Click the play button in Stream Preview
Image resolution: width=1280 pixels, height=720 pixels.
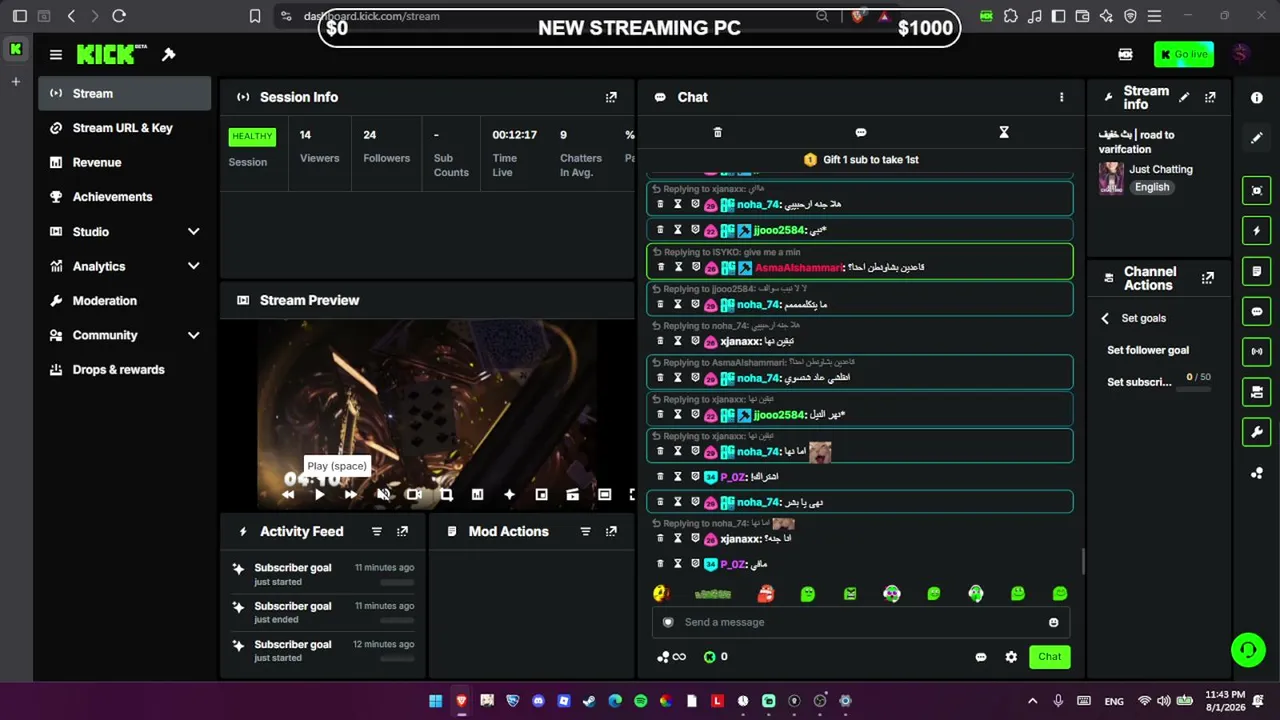pos(319,494)
